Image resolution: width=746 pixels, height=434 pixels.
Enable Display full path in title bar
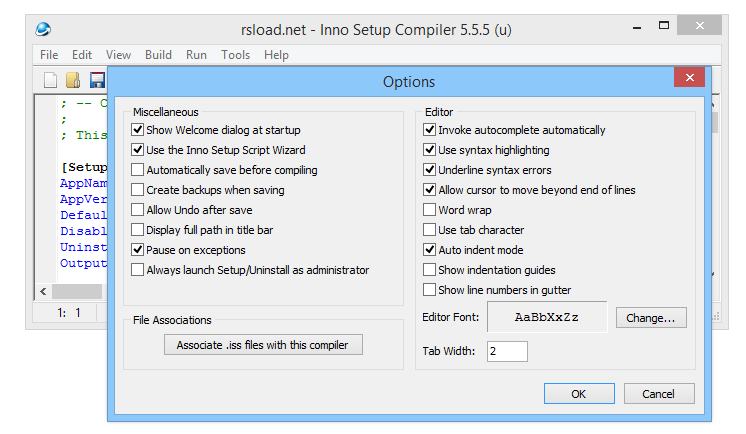[137, 230]
